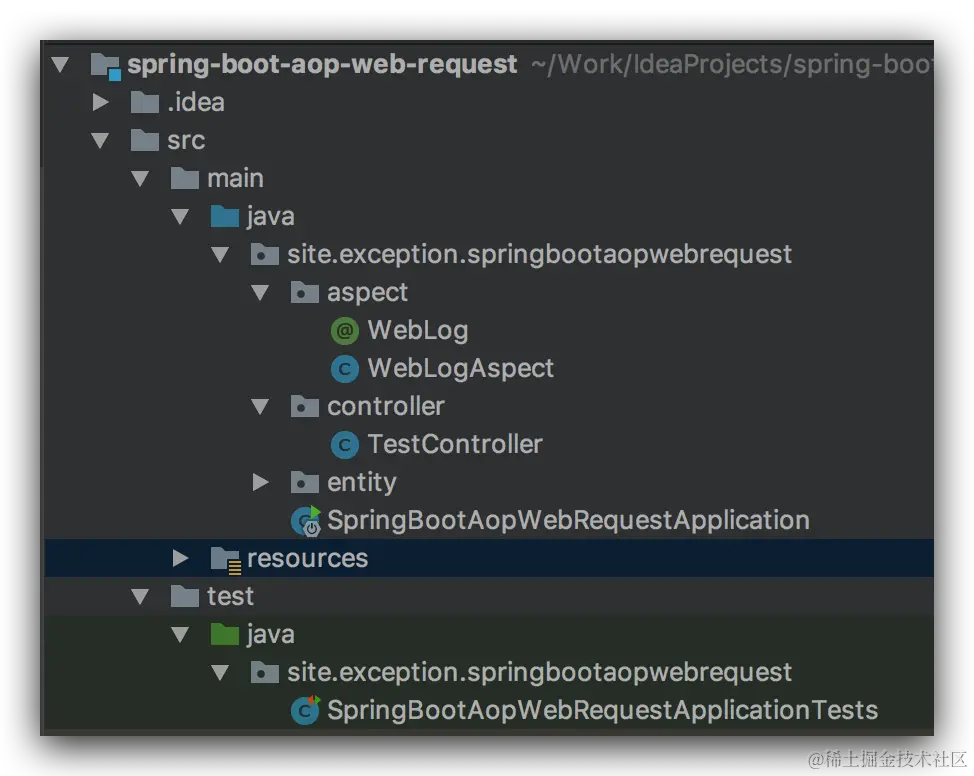Collapse the spring-boot-aop-web-request project root

(60, 65)
